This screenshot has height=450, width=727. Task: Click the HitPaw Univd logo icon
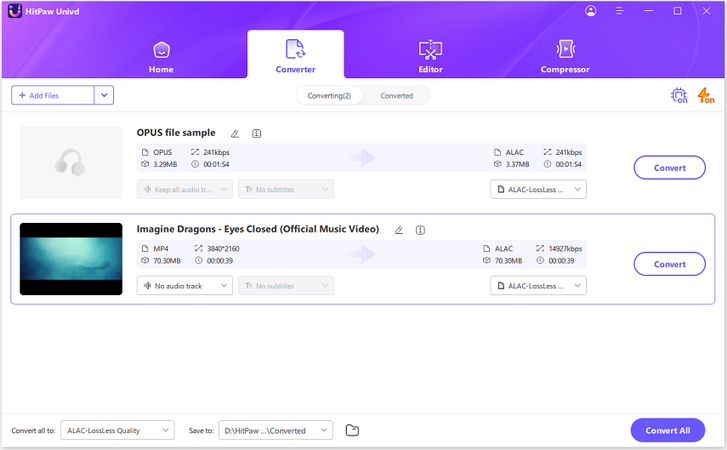[x=15, y=11]
